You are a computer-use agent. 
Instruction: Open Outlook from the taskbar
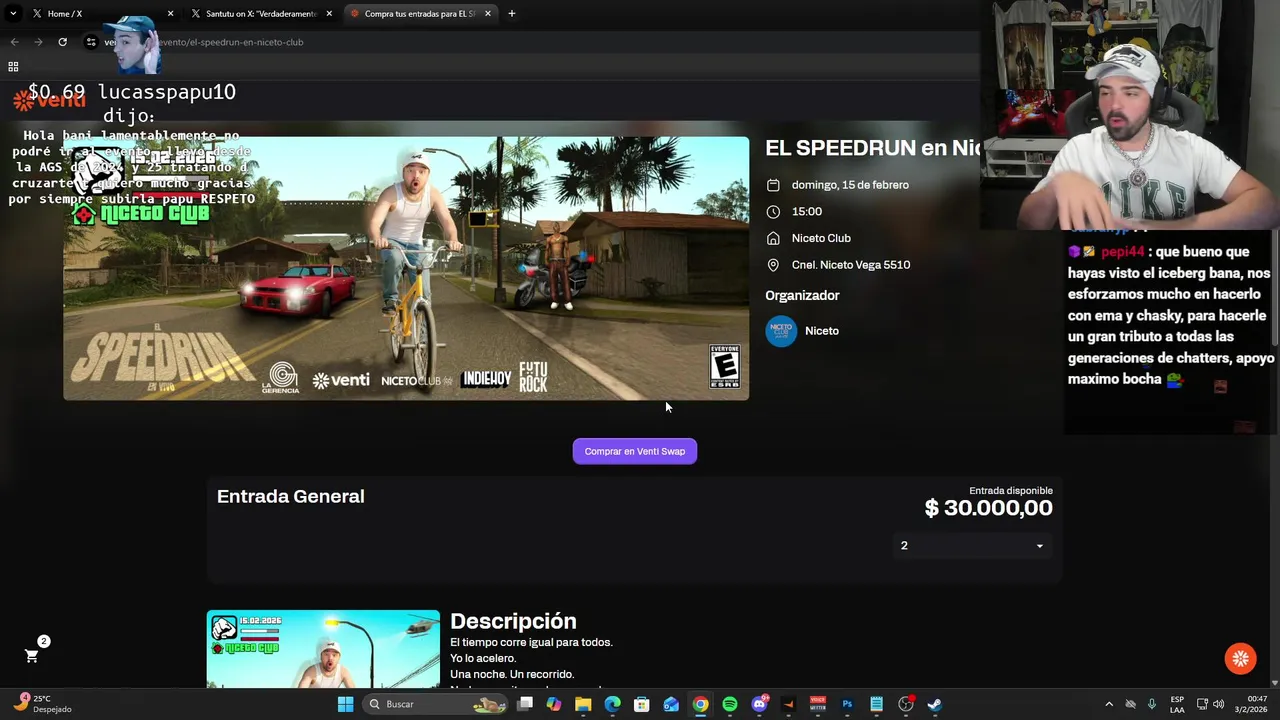[671, 704]
